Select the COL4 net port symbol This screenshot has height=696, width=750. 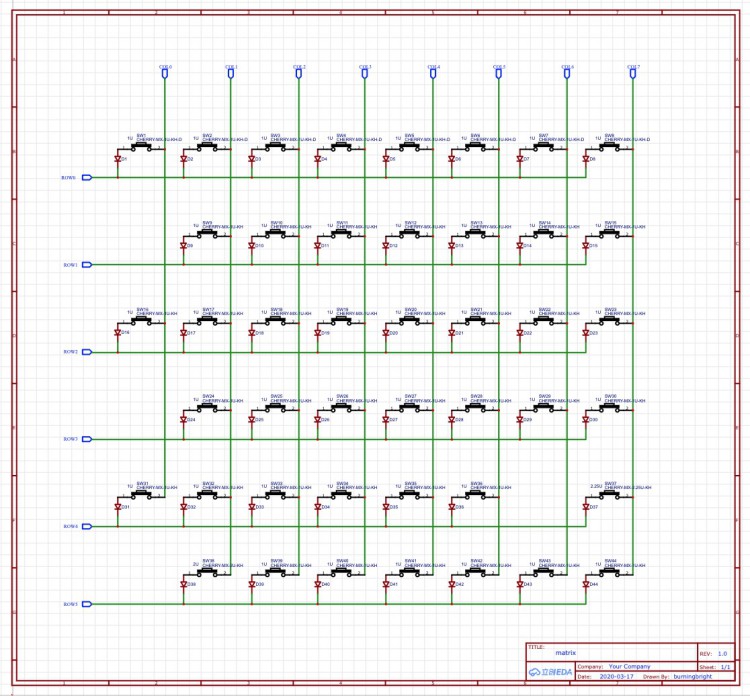[432, 74]
